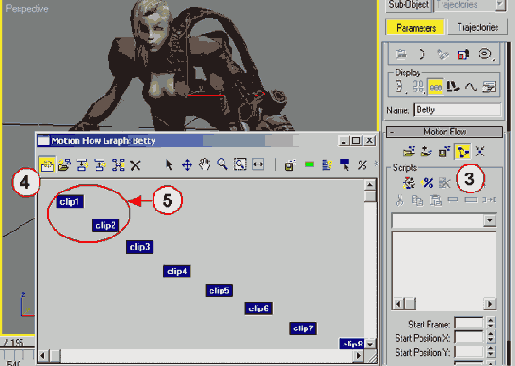Select the clip3 node in the graph
Screen dimensions: 515x366
[140, 247]
